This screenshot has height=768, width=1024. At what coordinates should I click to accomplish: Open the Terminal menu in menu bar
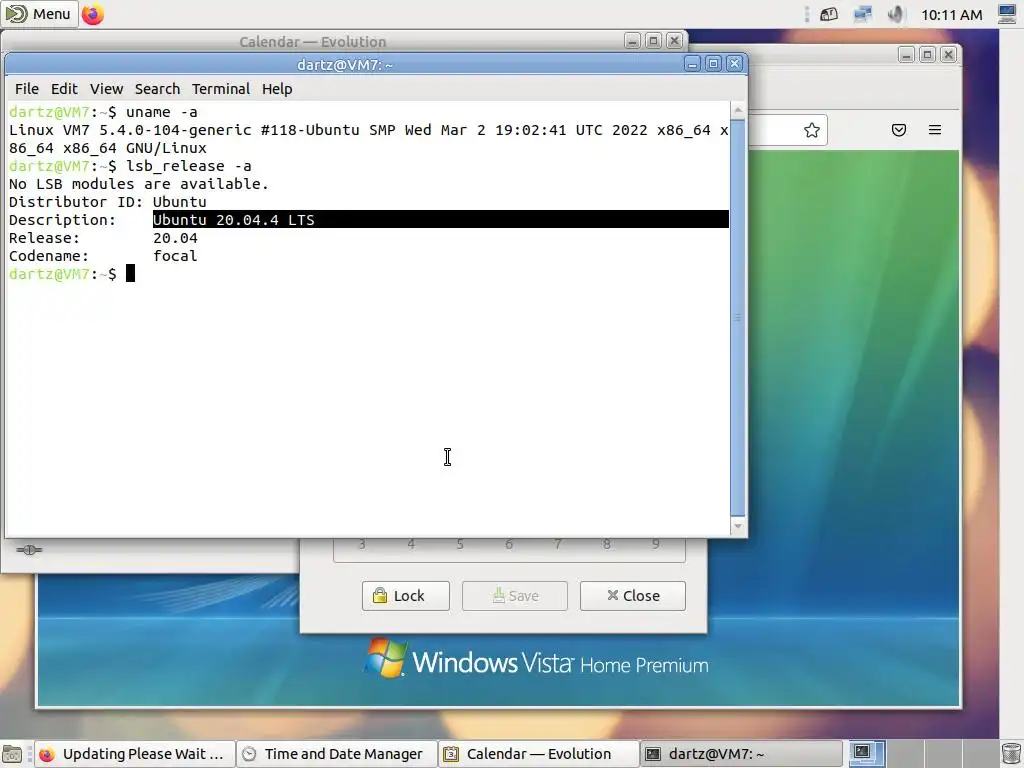point(221,89)
